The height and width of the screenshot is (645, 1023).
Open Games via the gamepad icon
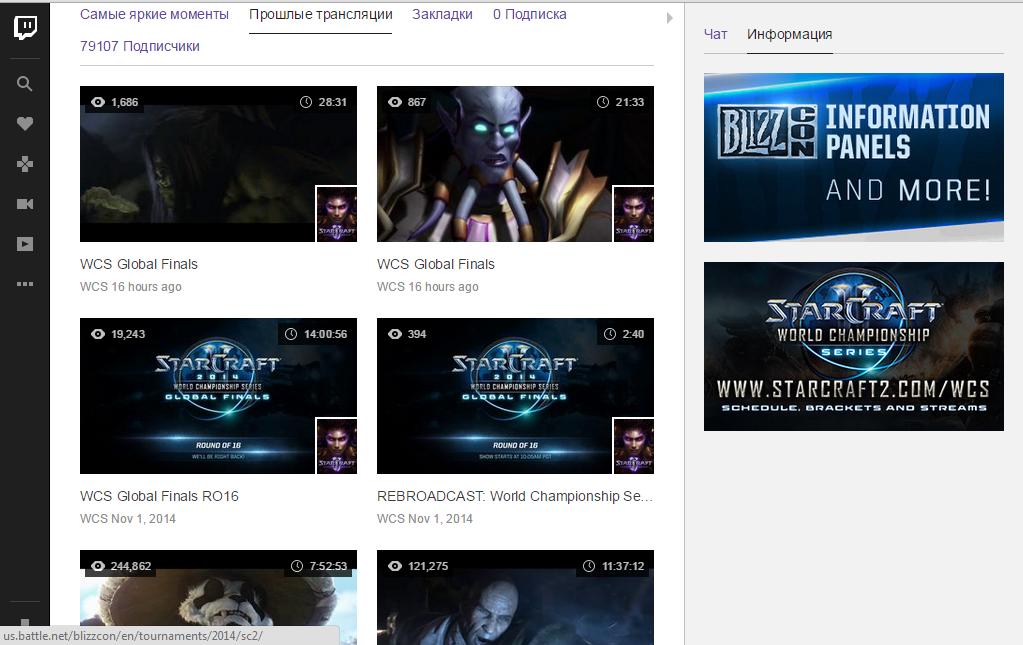pyautogui.click(x=25, y=164)
